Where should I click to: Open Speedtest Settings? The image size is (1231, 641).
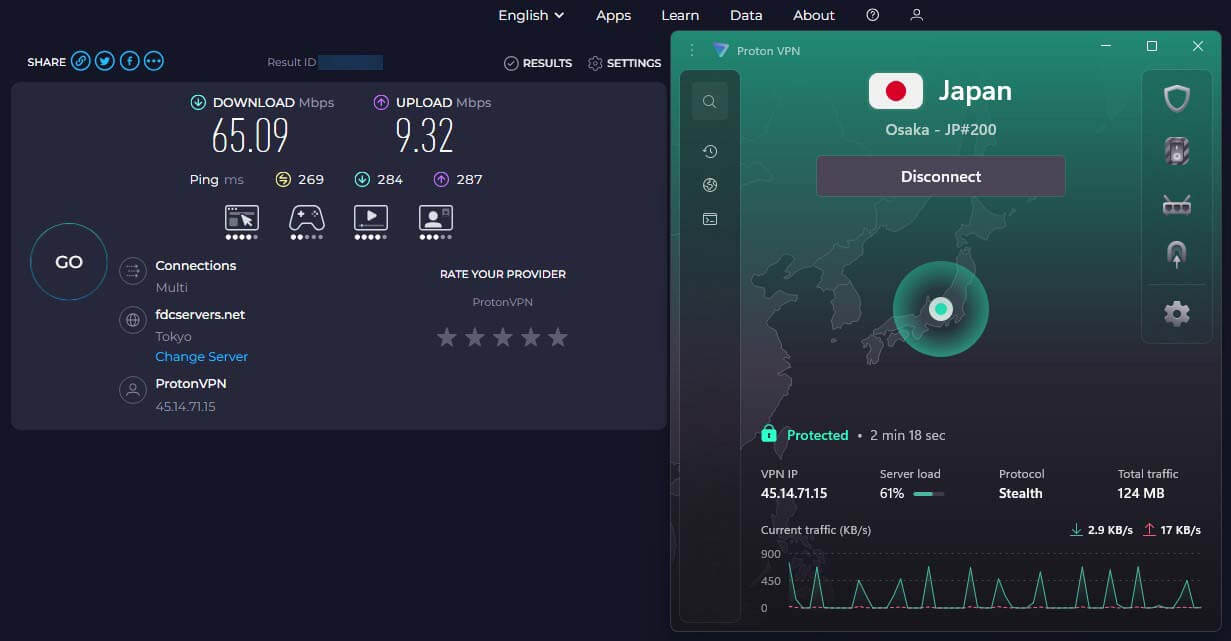(x=625, y=63)
